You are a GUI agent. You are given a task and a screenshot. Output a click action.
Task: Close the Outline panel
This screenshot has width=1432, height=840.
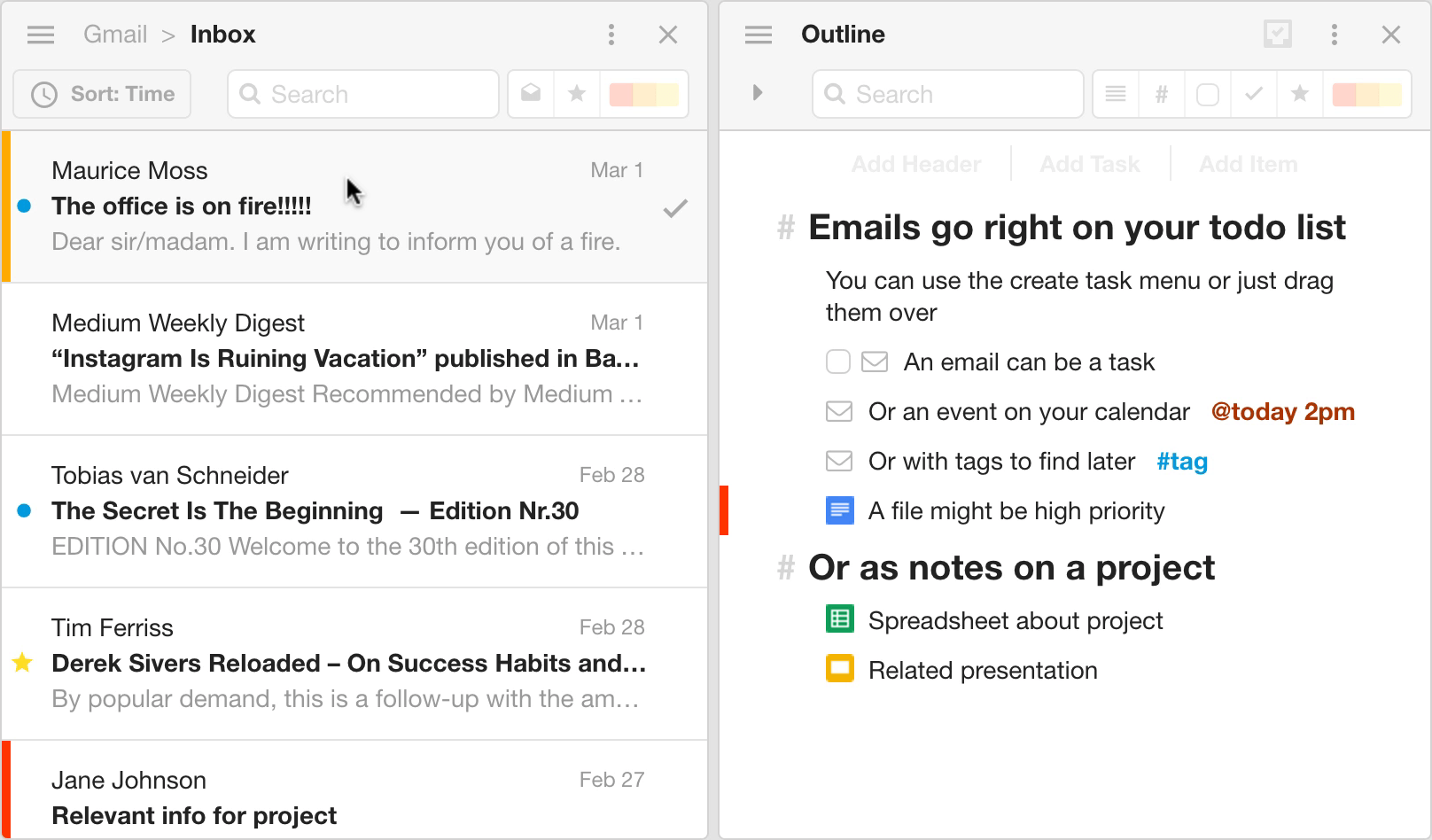[x=1391, y=35]
